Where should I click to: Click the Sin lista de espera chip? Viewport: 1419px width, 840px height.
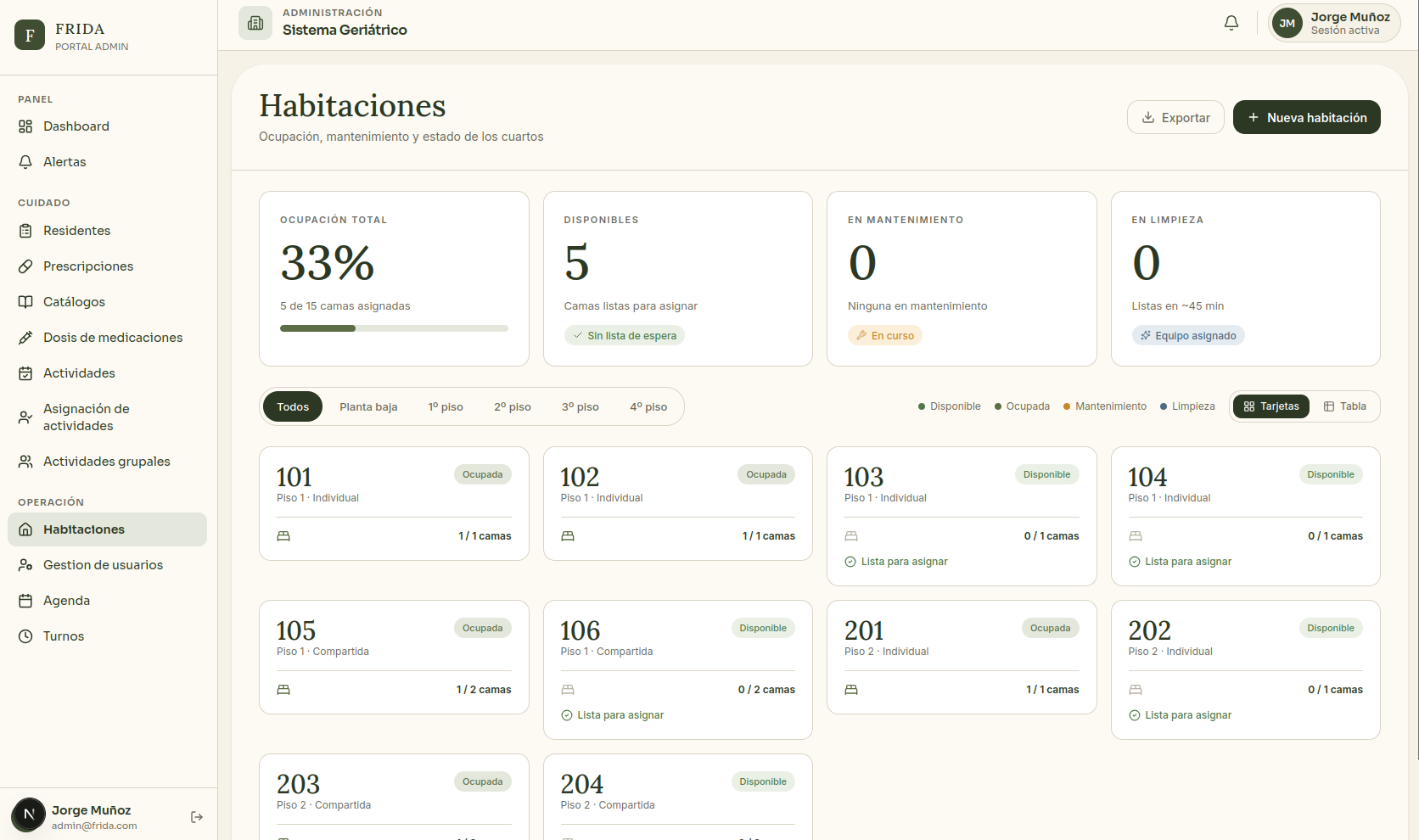[624, 336]
